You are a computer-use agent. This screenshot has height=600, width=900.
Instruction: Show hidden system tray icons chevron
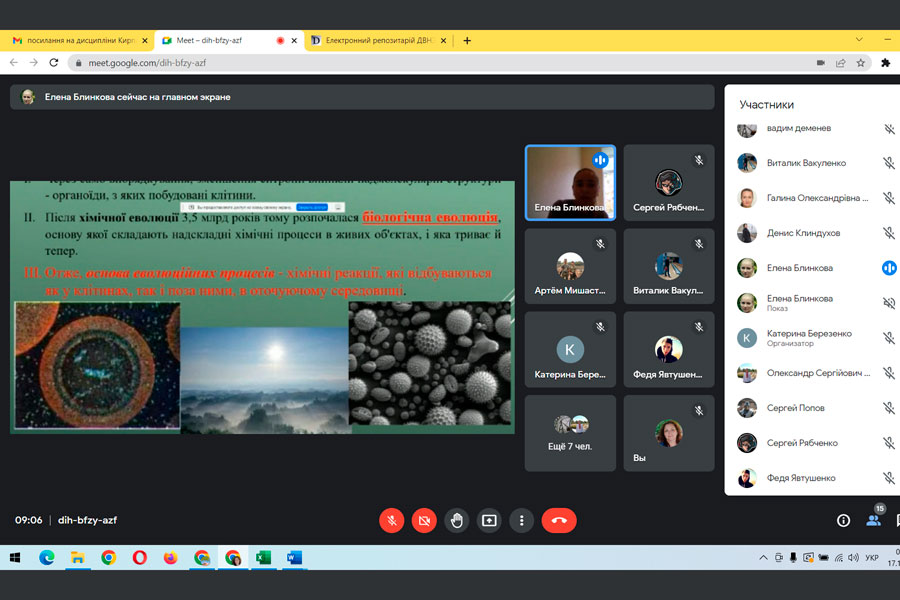[763, 558]
